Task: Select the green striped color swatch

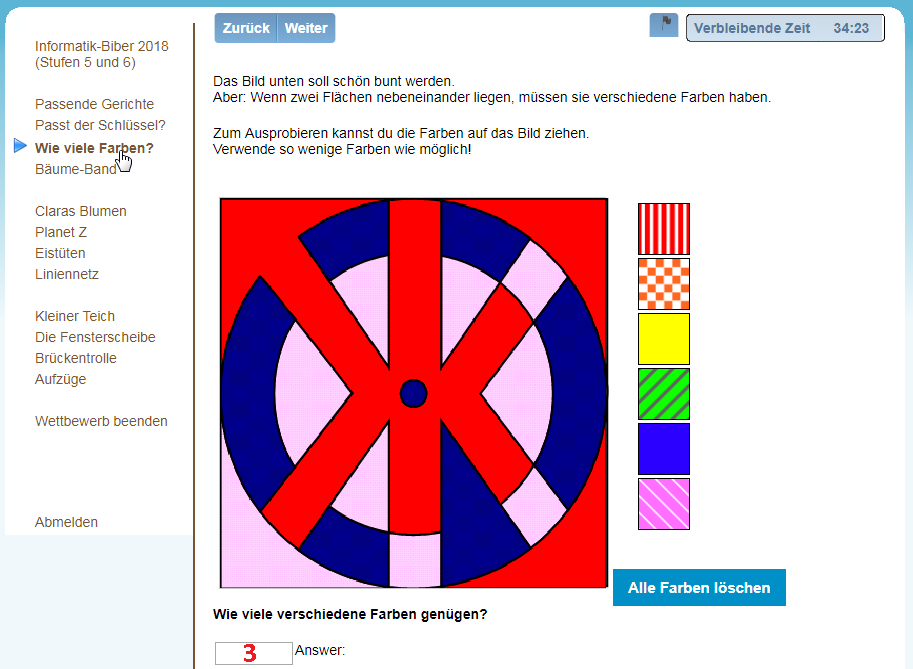Action: [664, 394]
